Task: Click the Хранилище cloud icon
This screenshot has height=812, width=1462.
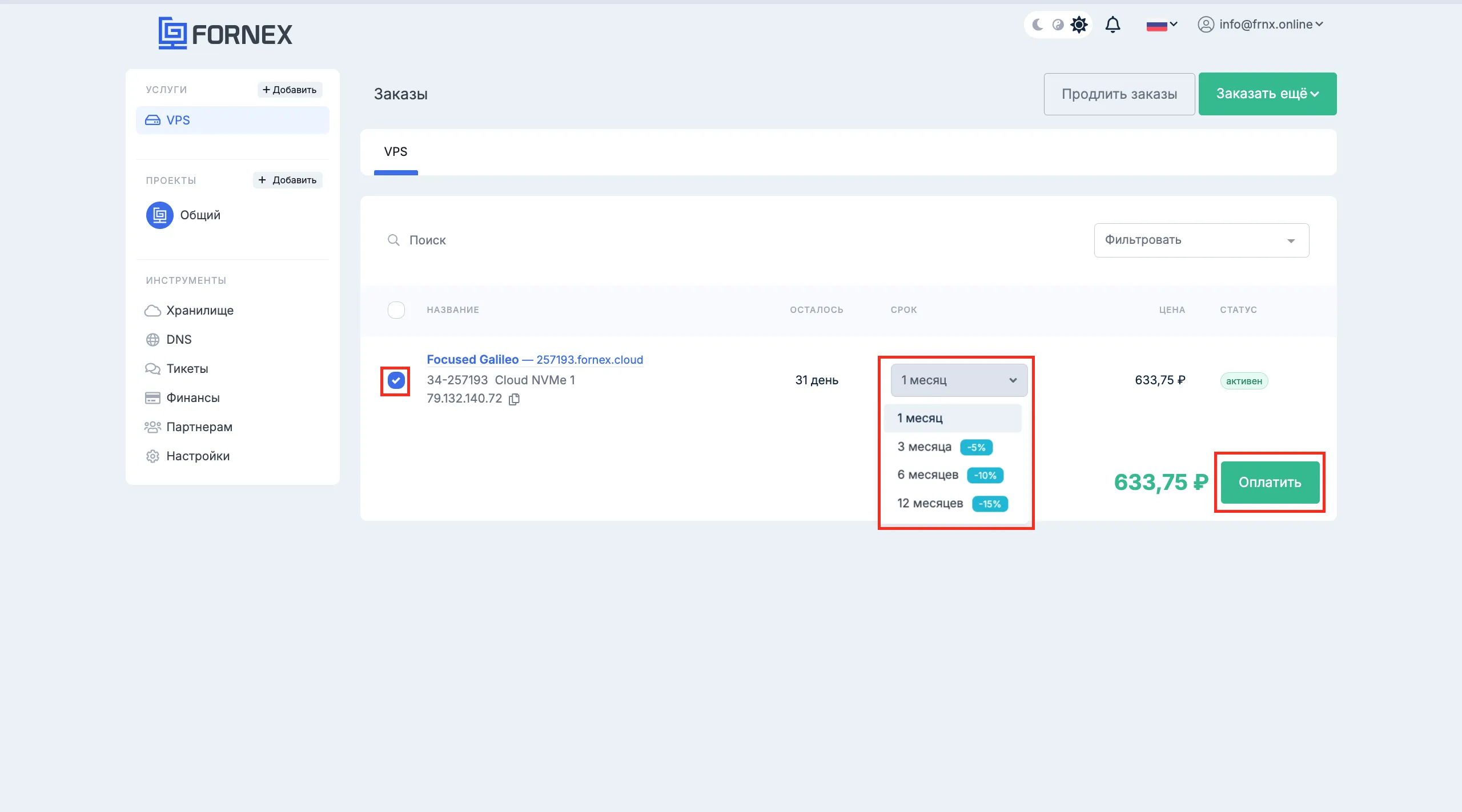Action: [x=152, y=310]
